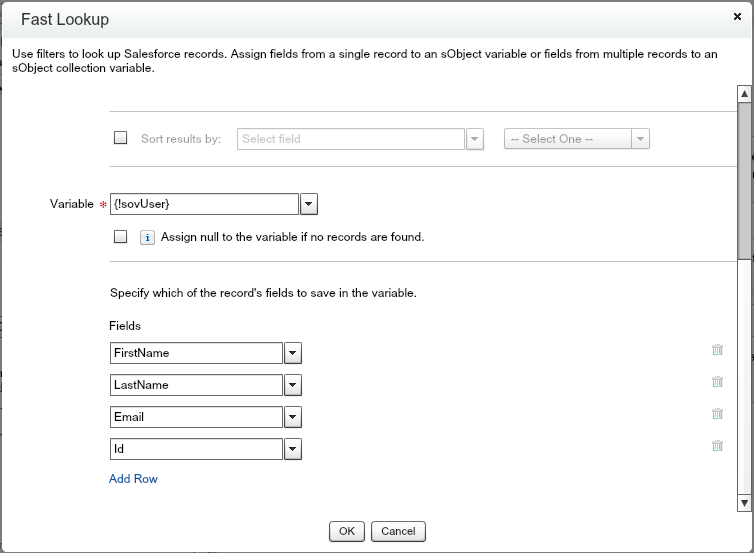Expand the Email field dropdown
The width and height of the screenshot is (754, 553).
[x=293, y=417]
